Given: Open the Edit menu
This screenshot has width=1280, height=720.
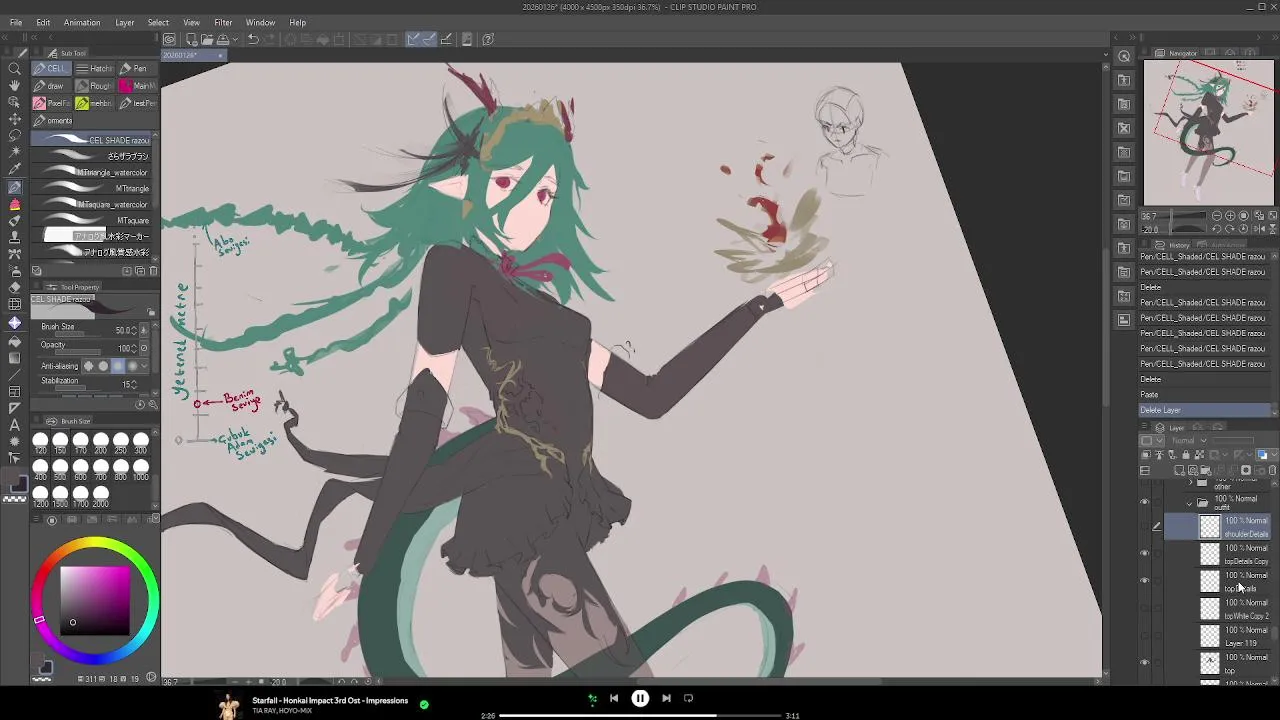Looking at the screenshot, I should (43, 22).
